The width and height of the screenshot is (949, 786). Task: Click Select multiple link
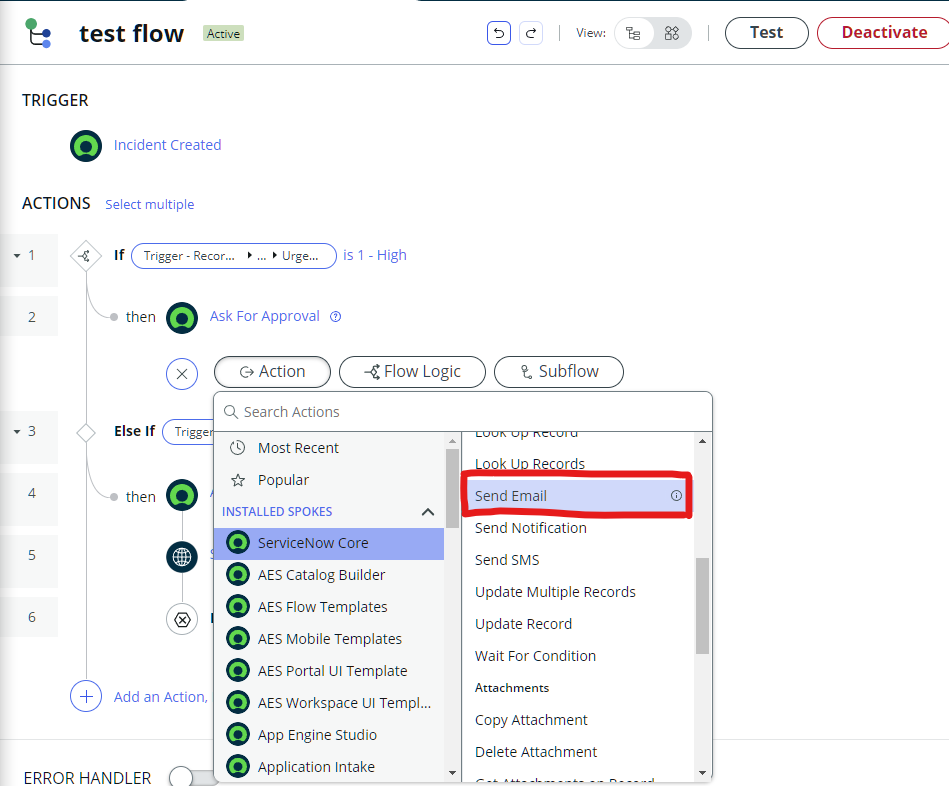click(x=149, y=205)
